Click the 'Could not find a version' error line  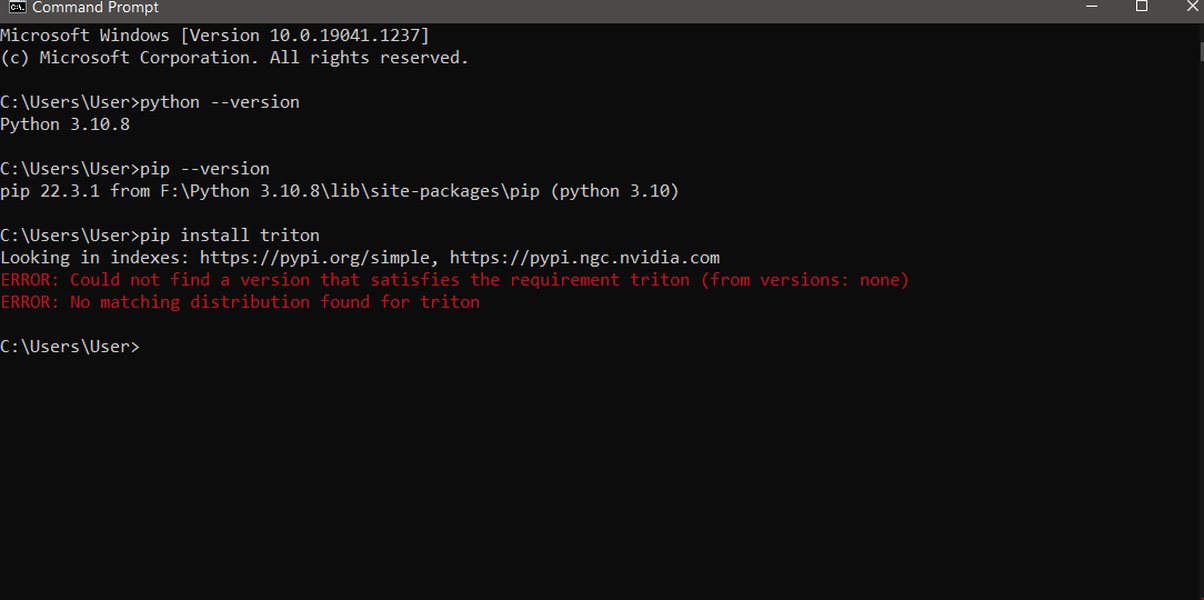[x=455, y=280]
